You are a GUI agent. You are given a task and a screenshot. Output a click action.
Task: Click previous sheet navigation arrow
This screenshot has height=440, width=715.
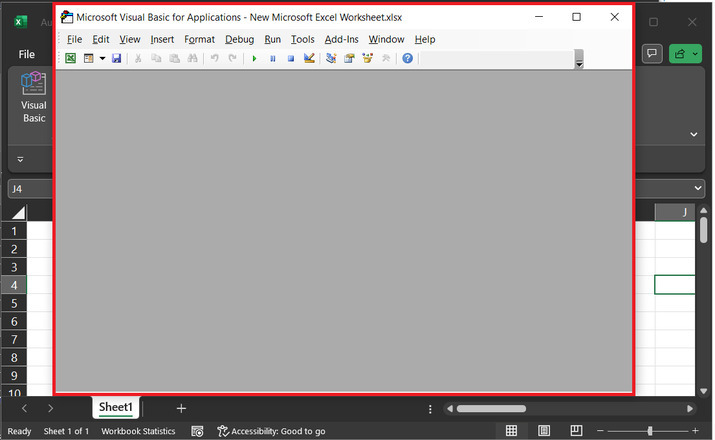point(24,409)
